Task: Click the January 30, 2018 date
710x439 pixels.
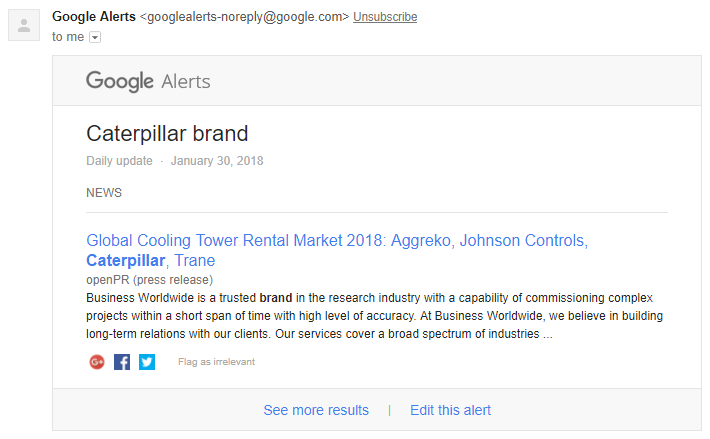Action: coord(217,161)
